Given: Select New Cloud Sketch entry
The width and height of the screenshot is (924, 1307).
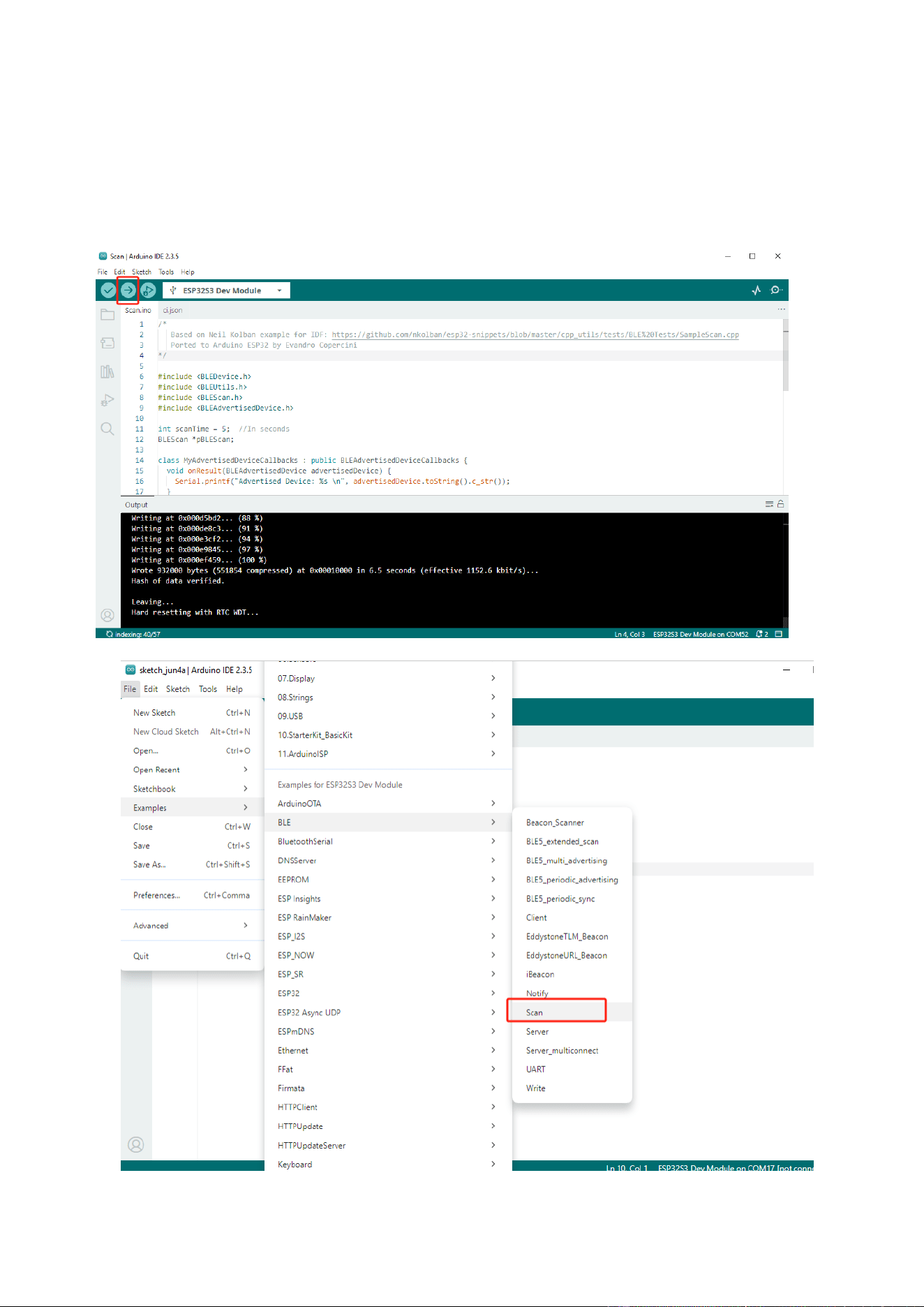Looking at the screenshot, I should click(192, 731).
